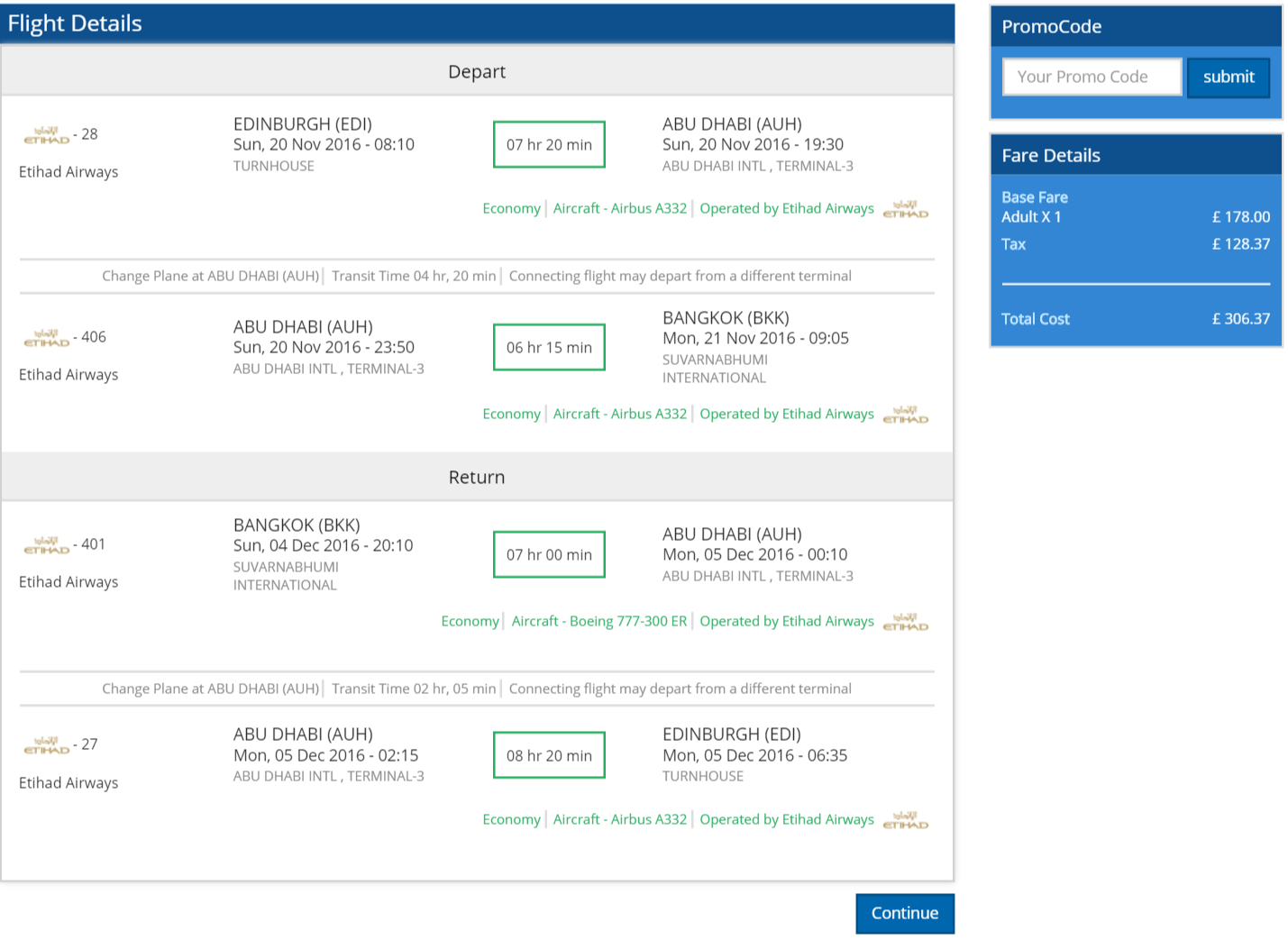Click the Fare Details panel header
1288x940 pixels.
(1136, 155)
